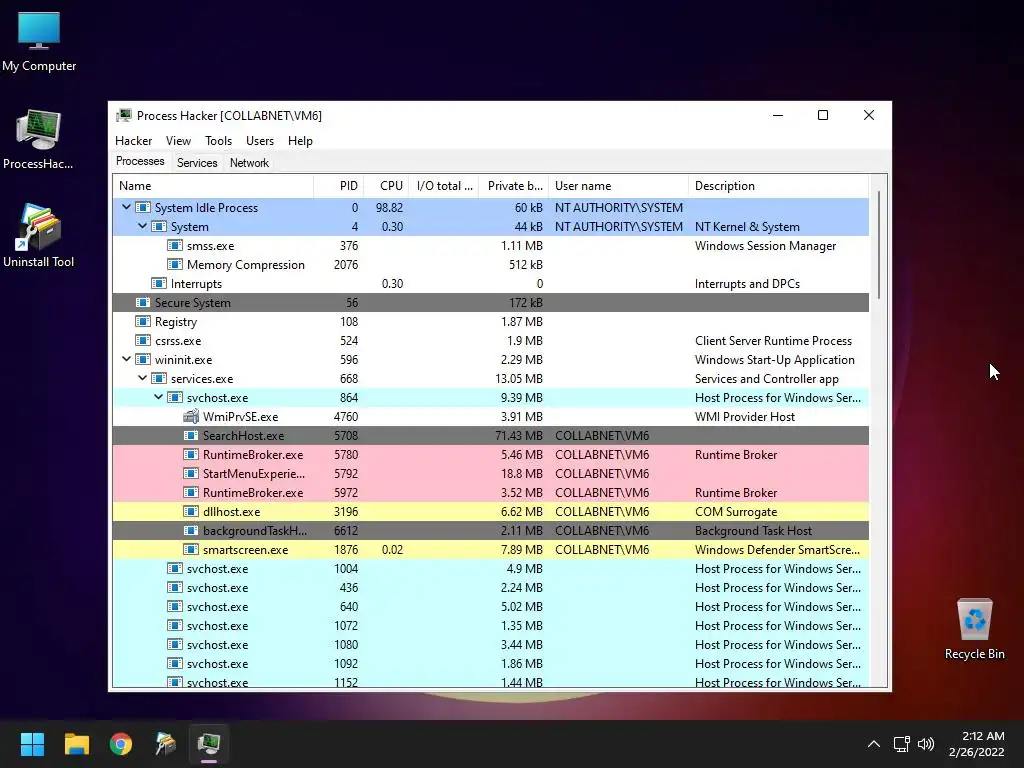Switch to the Network tab

pos(249,163)
